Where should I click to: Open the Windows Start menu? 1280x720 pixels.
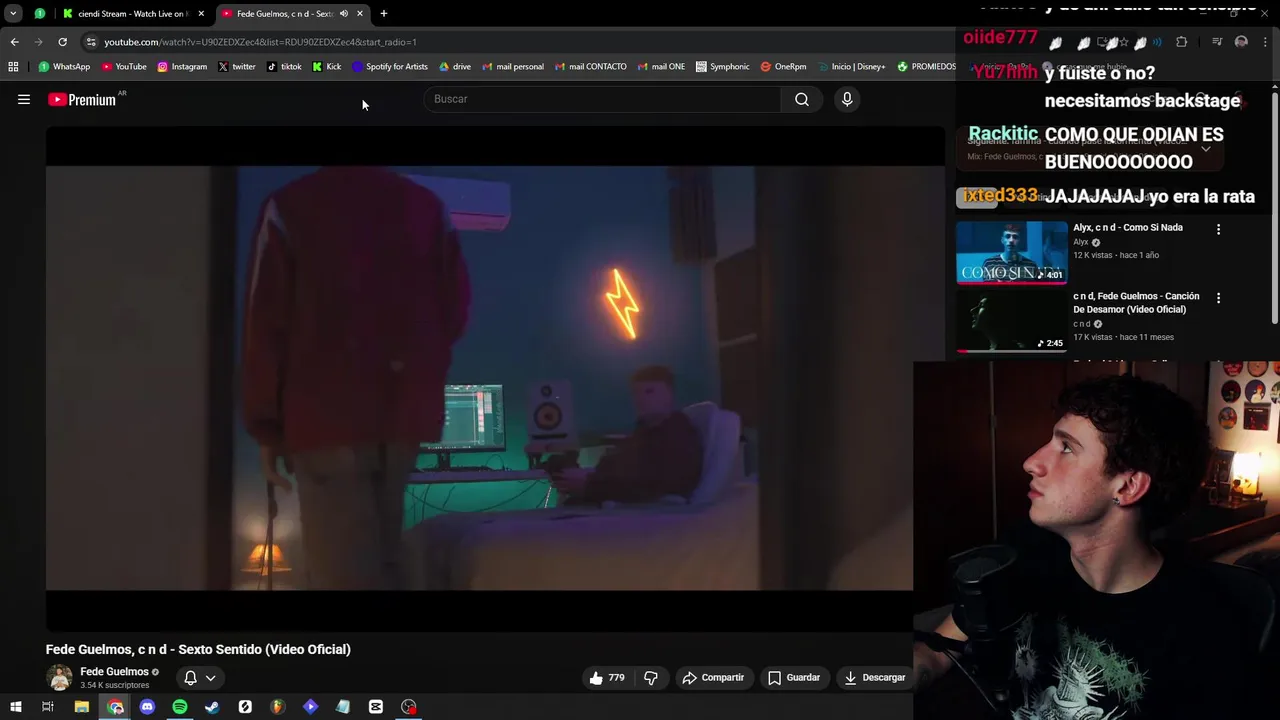pyautogui.click(x=16, y=707)
